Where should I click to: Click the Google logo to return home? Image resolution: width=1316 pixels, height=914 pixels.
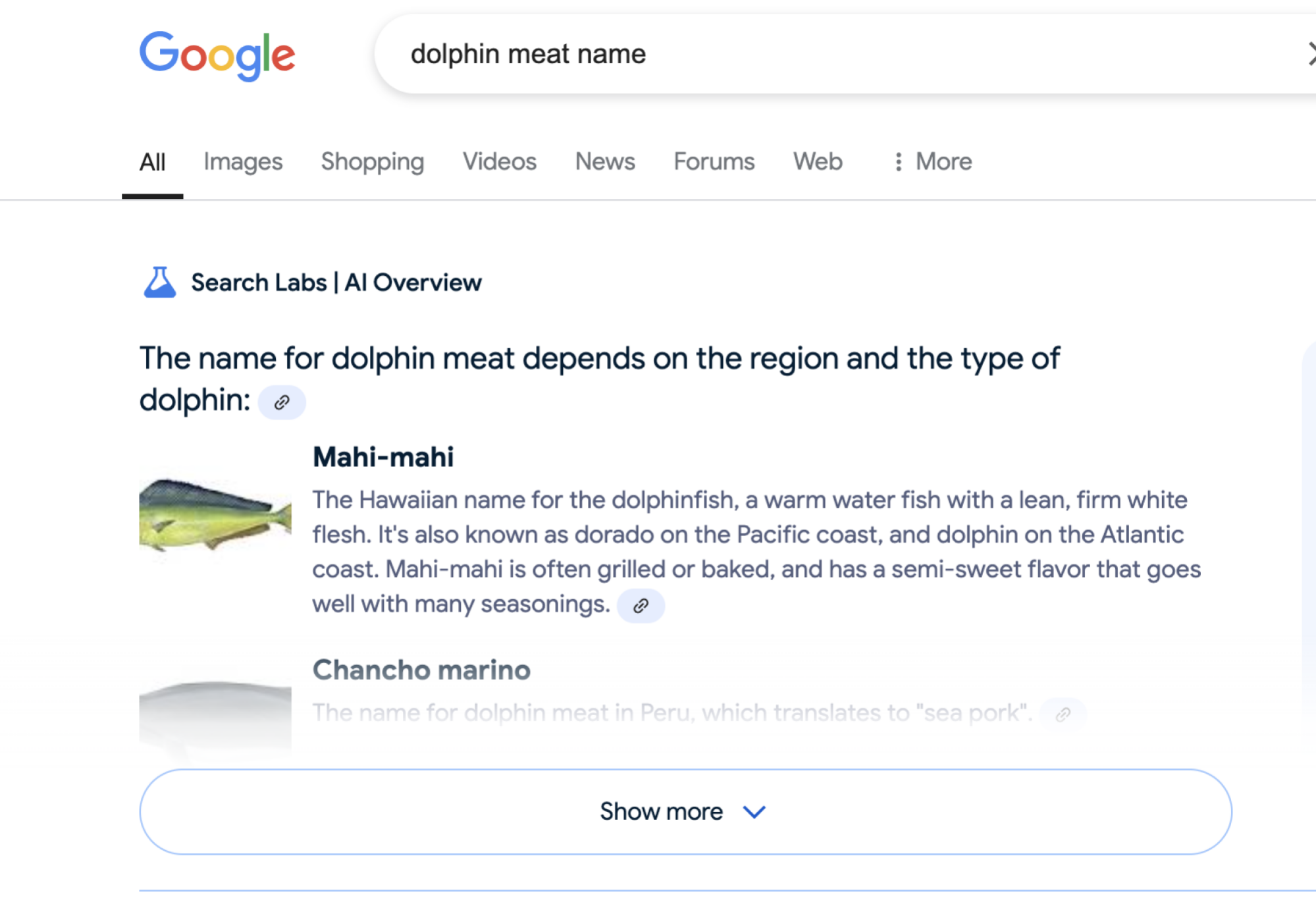coord(218,55)
